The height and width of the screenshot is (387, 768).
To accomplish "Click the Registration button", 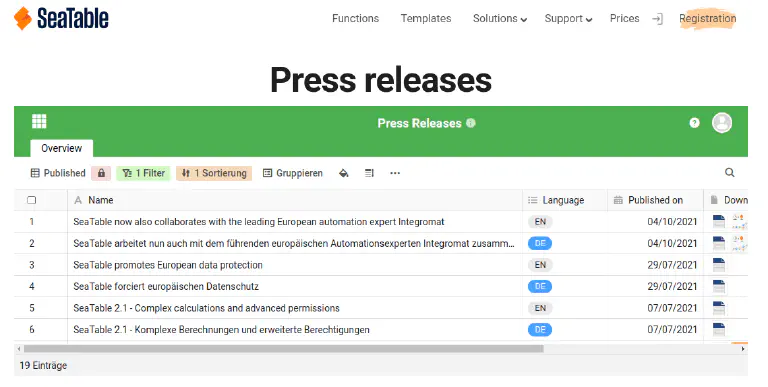I will 708,19.
